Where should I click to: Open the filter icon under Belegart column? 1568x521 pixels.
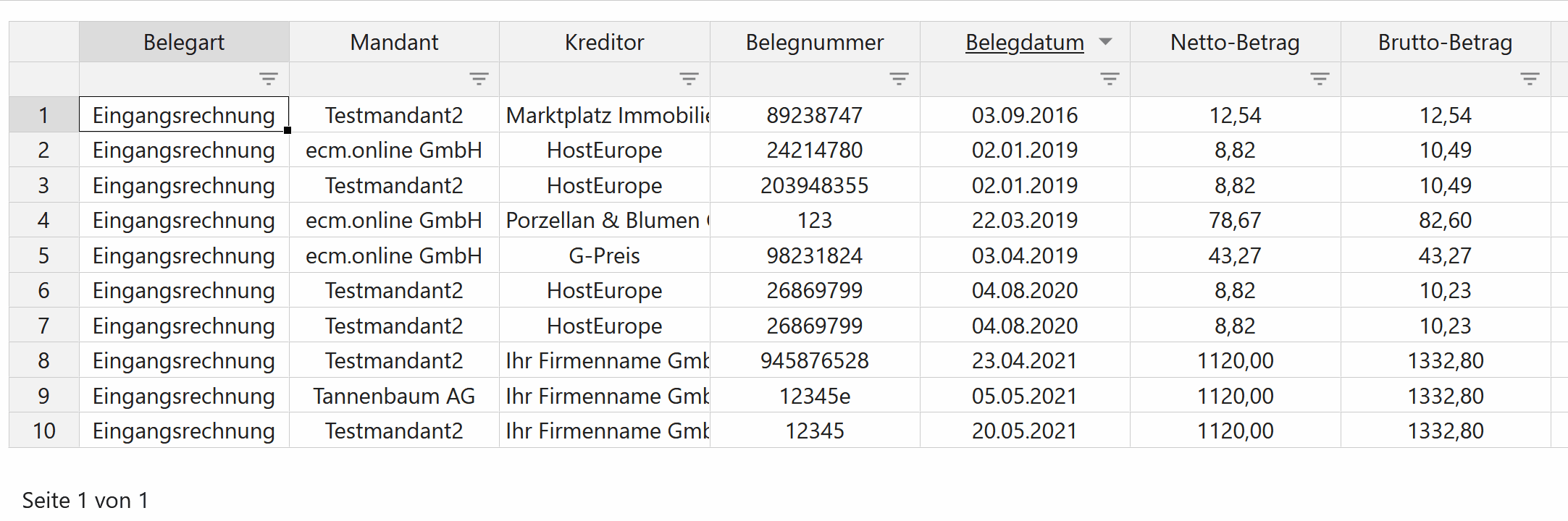[269, 79]
